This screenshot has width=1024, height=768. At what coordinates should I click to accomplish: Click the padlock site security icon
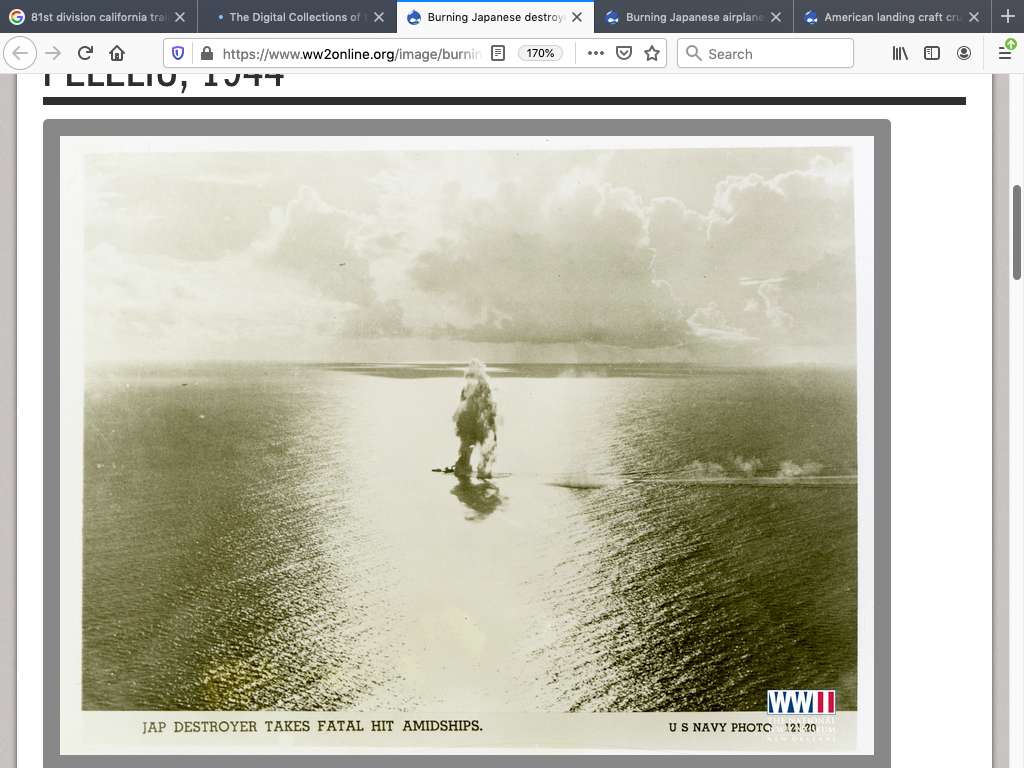pyautogui.click(x=206, y=53)
